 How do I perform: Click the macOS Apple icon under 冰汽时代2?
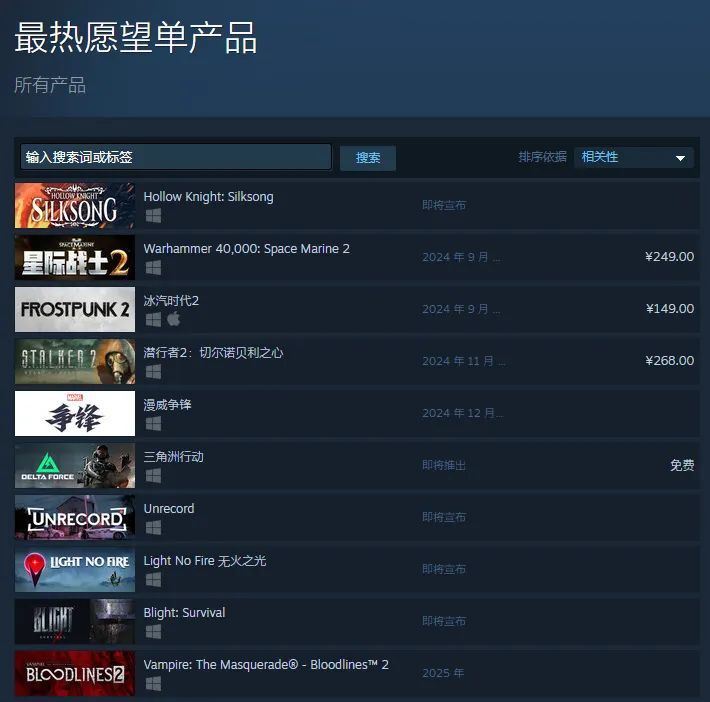click(x=173, y=319)
